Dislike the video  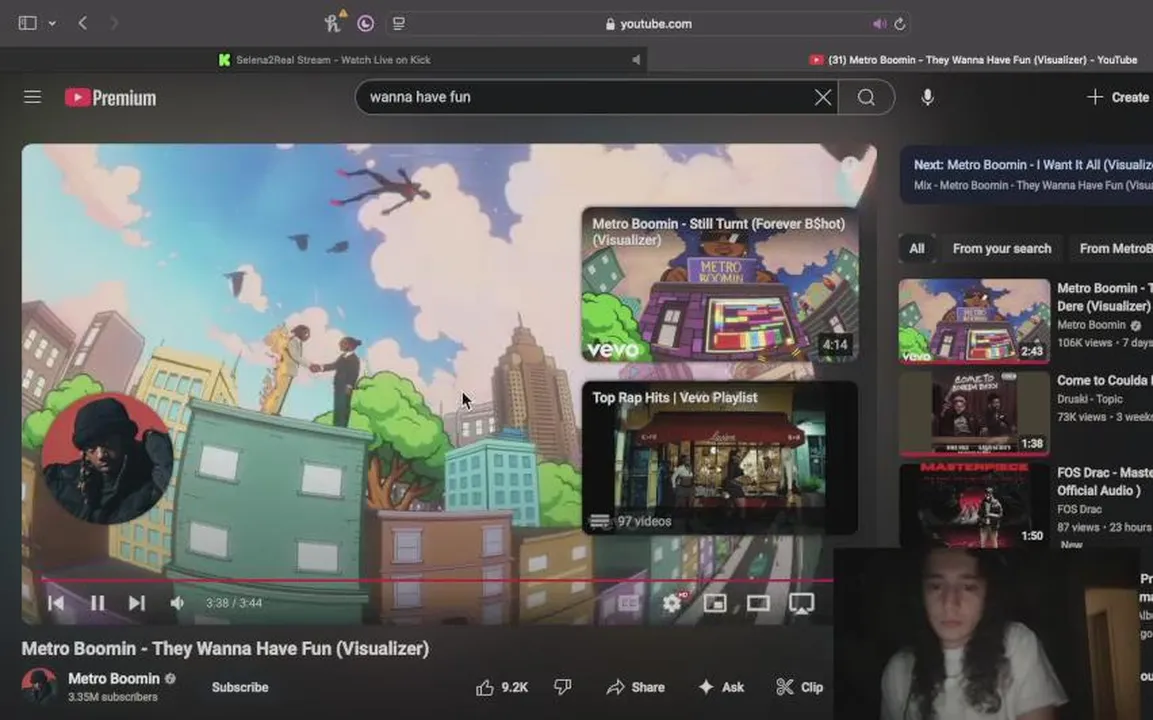coord(563,687)
